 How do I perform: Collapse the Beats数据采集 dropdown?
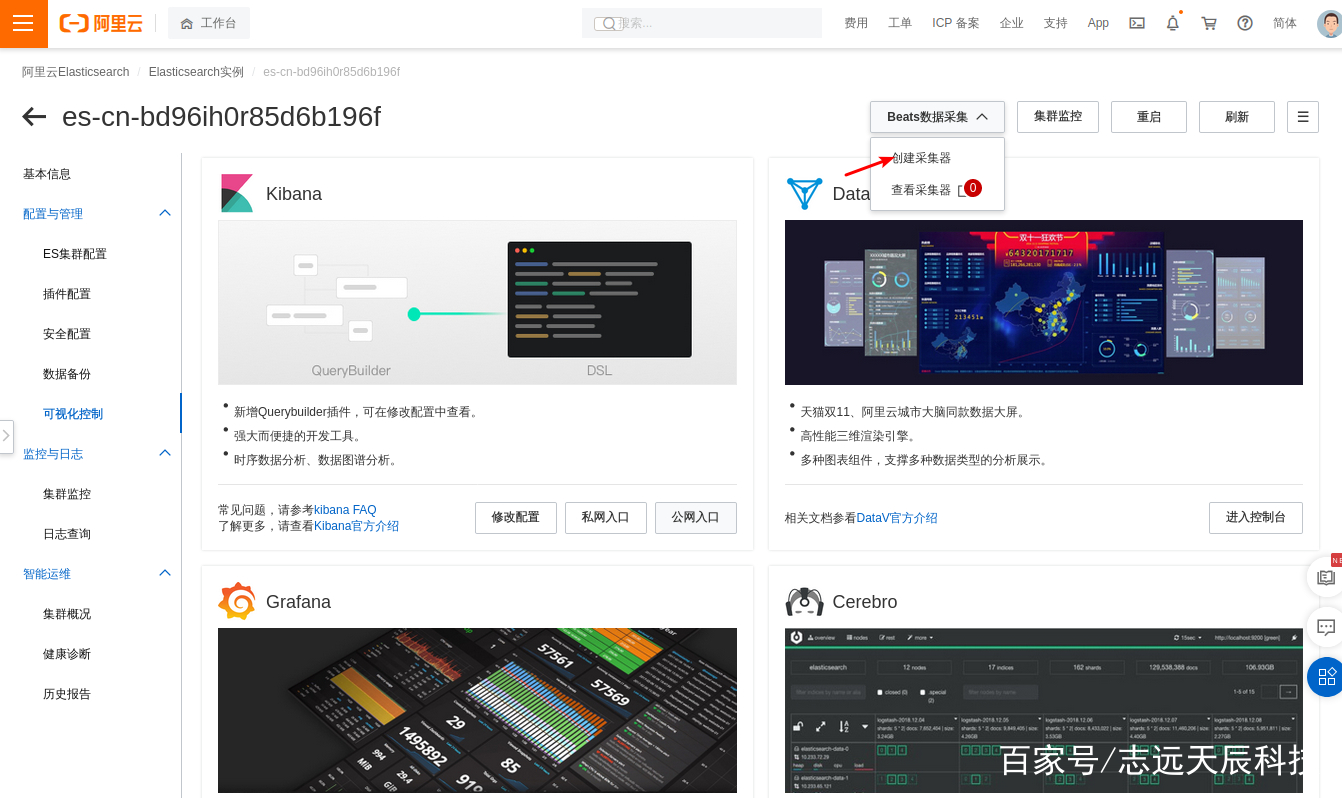pos(937,117)
